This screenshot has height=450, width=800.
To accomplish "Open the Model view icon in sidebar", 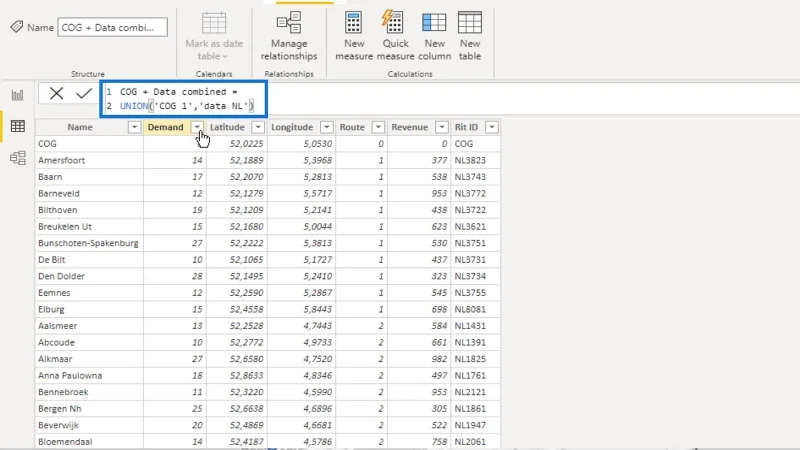I will coord(17,158).
